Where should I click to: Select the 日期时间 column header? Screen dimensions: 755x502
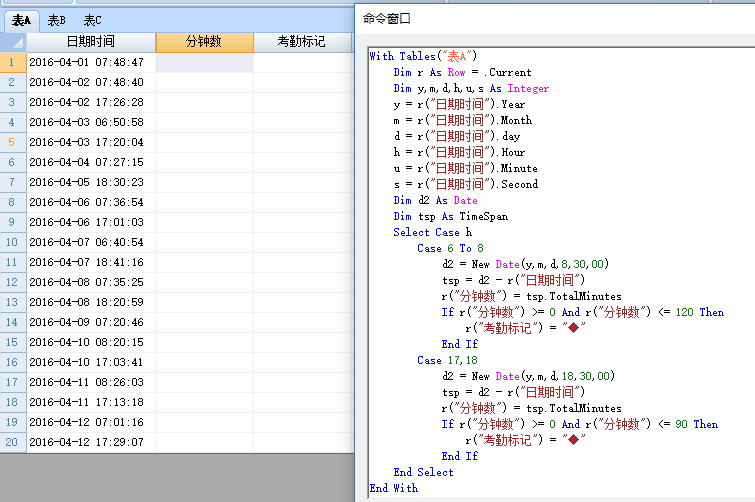[x=91, y=42]
